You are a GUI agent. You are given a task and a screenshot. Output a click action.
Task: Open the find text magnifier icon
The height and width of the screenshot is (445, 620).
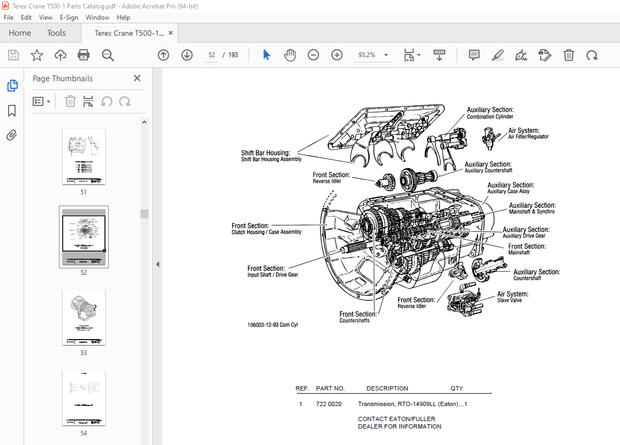pyautogui.click(x=108, y=55)
